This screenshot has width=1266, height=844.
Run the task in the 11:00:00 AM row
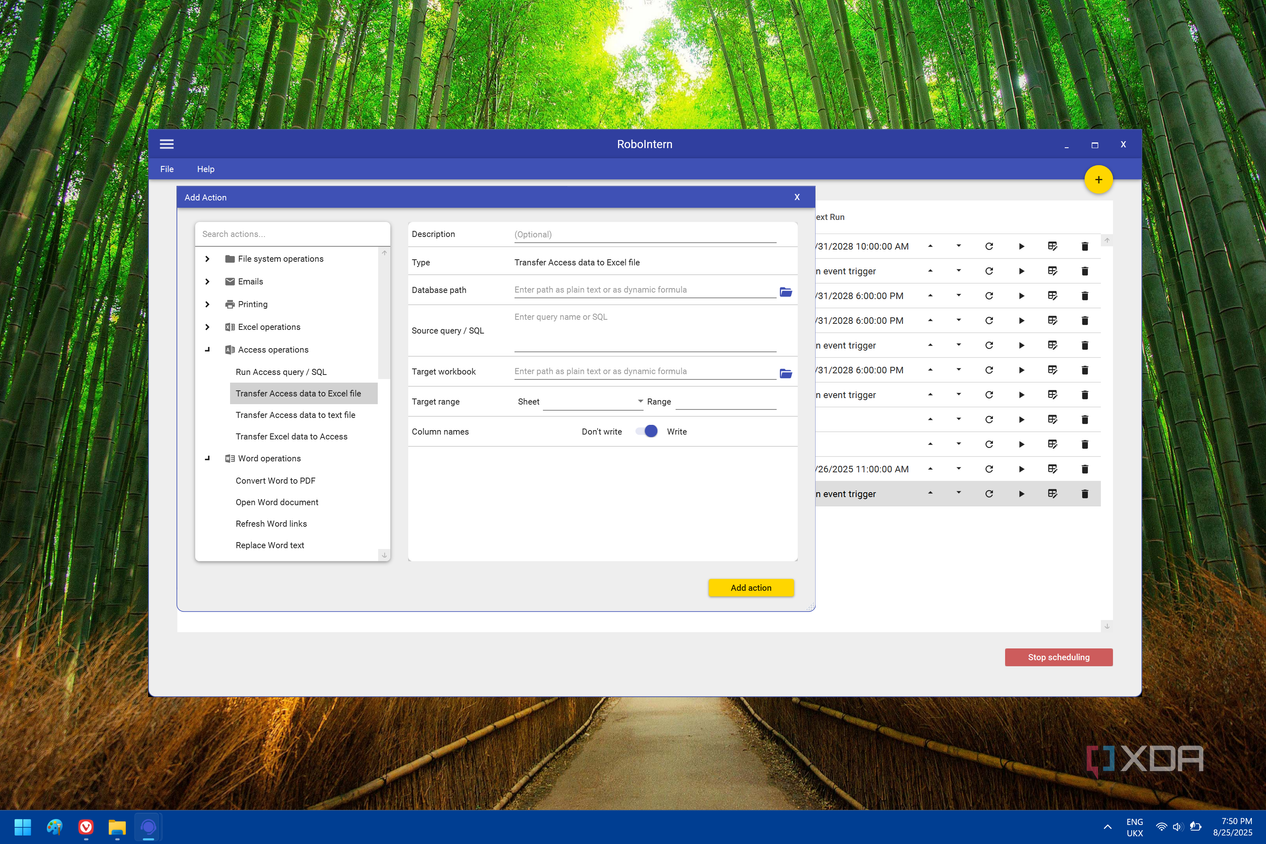pyautogui.click(x=1021, y=469)
